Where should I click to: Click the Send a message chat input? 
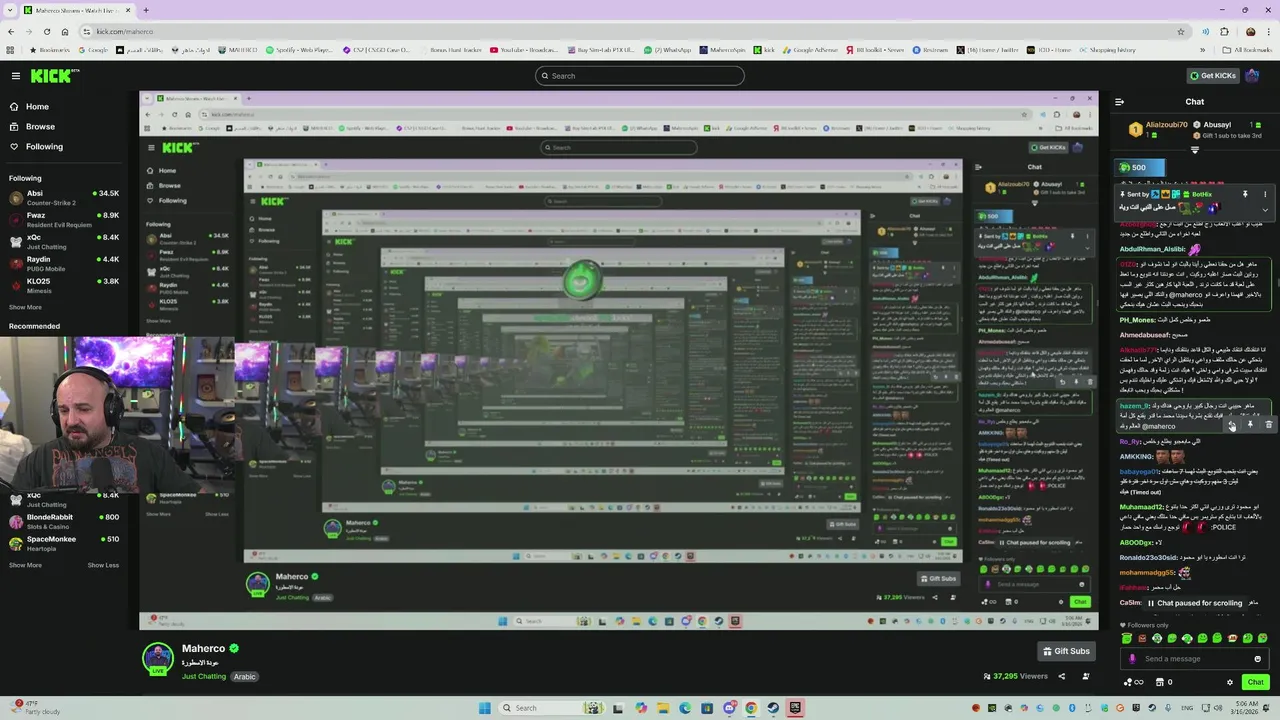[x=1195, y=659]
